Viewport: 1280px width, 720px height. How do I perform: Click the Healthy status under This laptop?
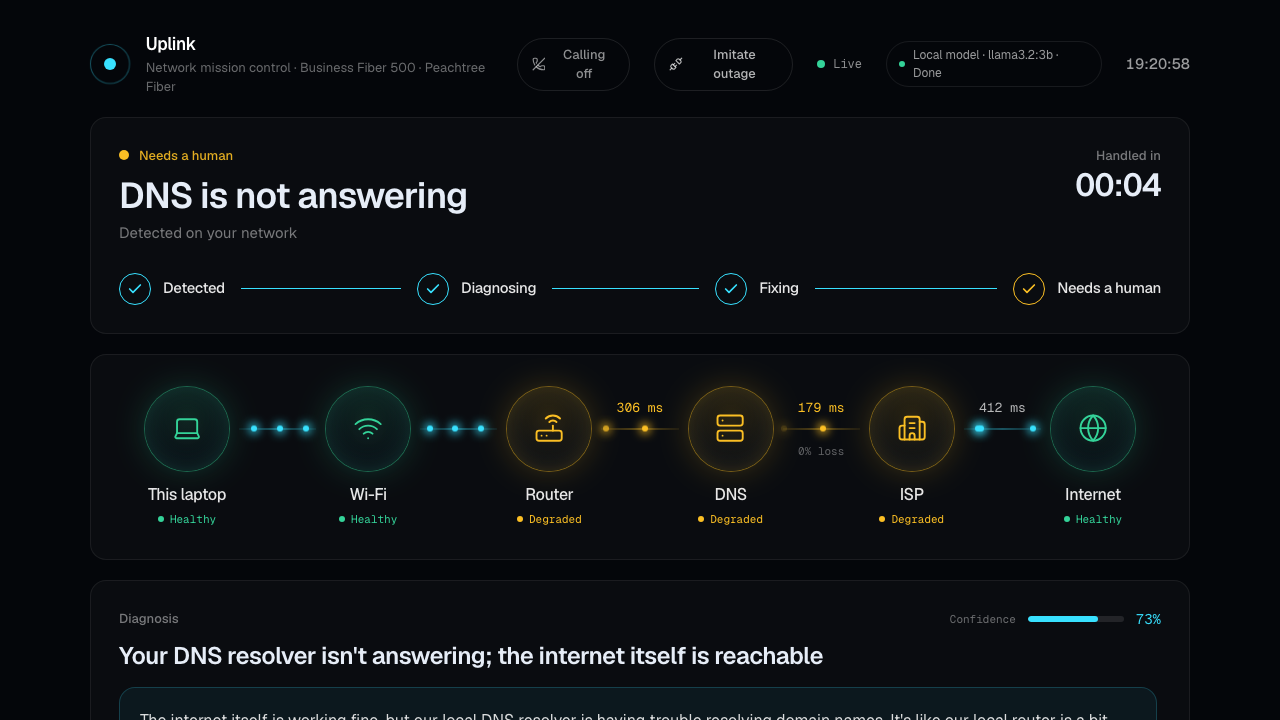187,519
